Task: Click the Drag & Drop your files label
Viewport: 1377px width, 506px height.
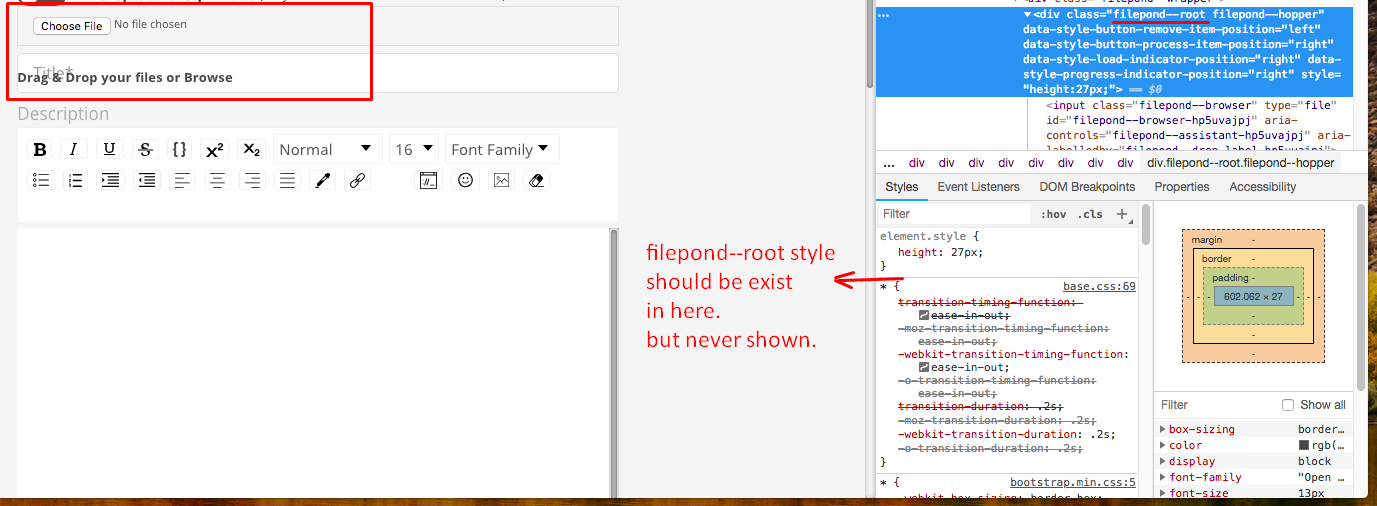Action: [x=125, y=77]
